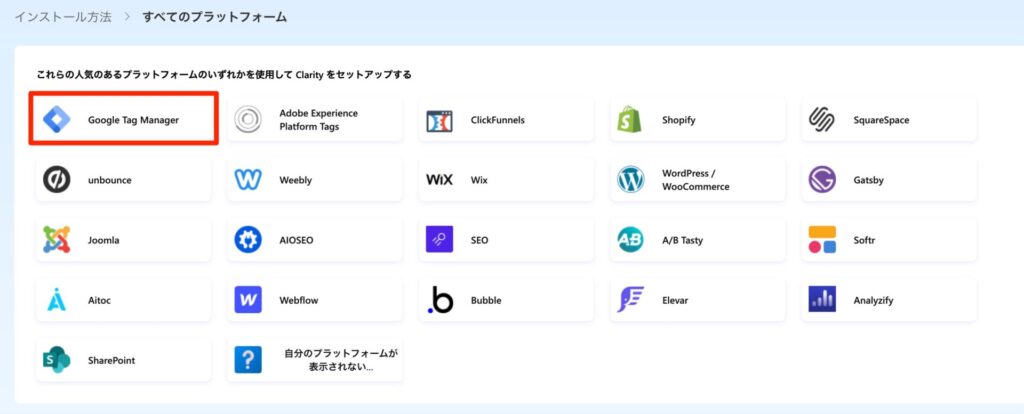Select the Joomla platform label
This screenshot has width=1024, height=414.
103,240
